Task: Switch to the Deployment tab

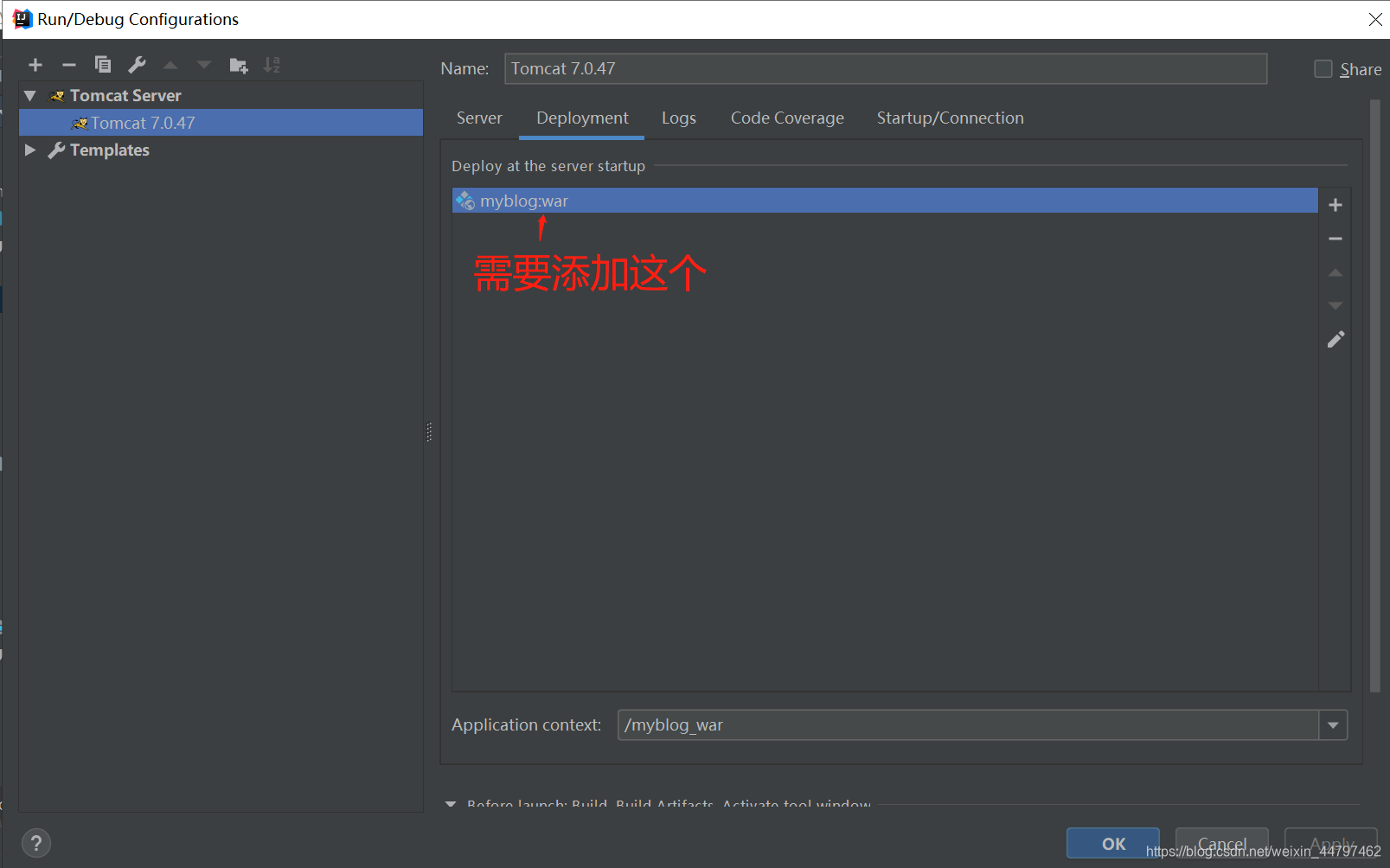Action: 582,118
